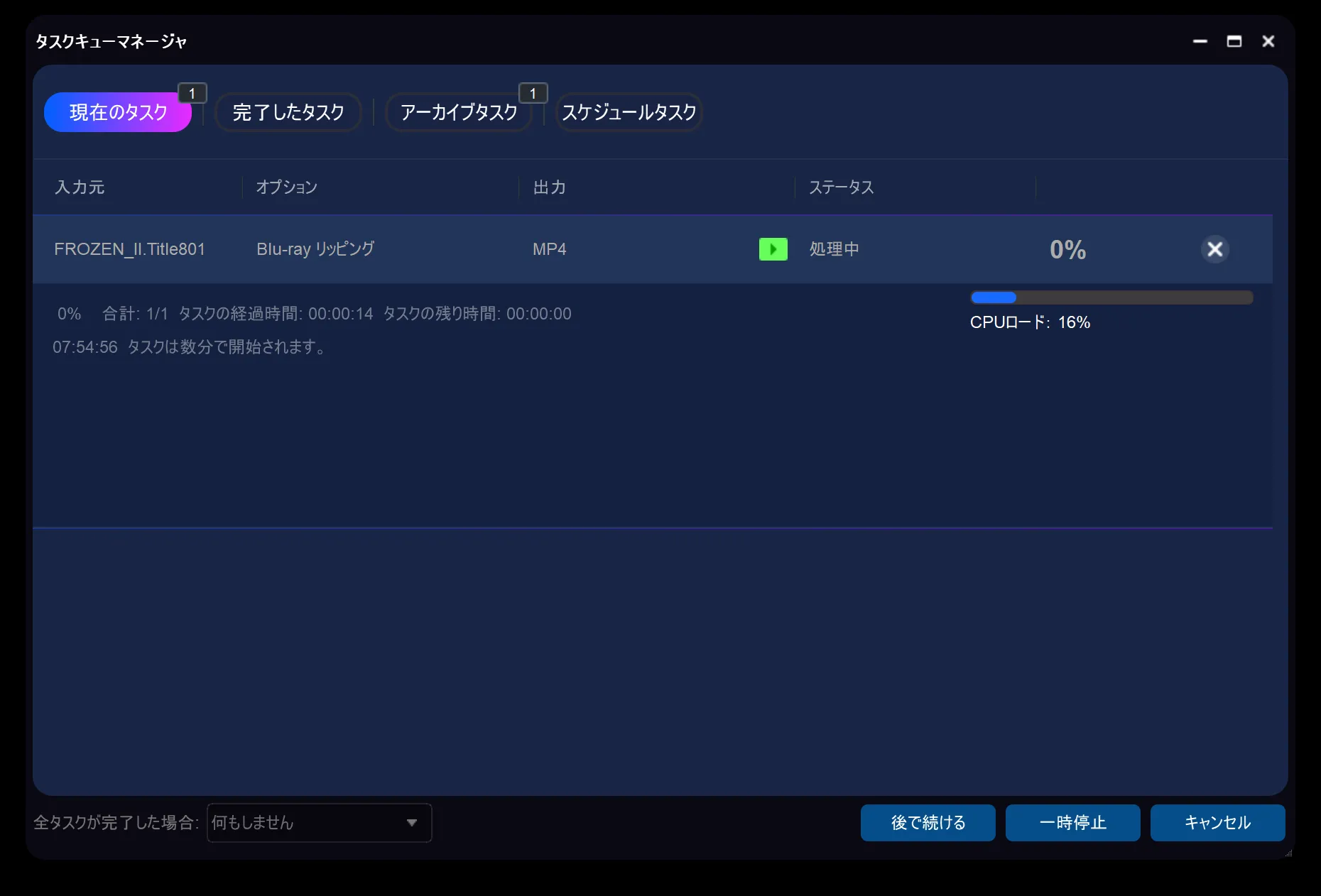This screenshot has height=896, width=1321.
Task: Open the アーカイブタスク tab
Action: pyautogui.click(x=459, y=112)
